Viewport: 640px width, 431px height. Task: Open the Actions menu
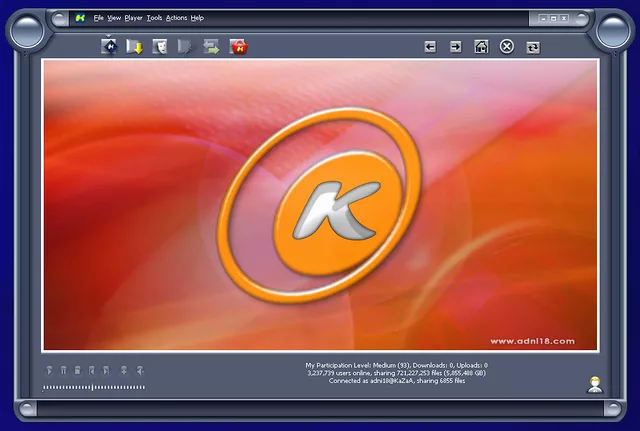(176, 18)
